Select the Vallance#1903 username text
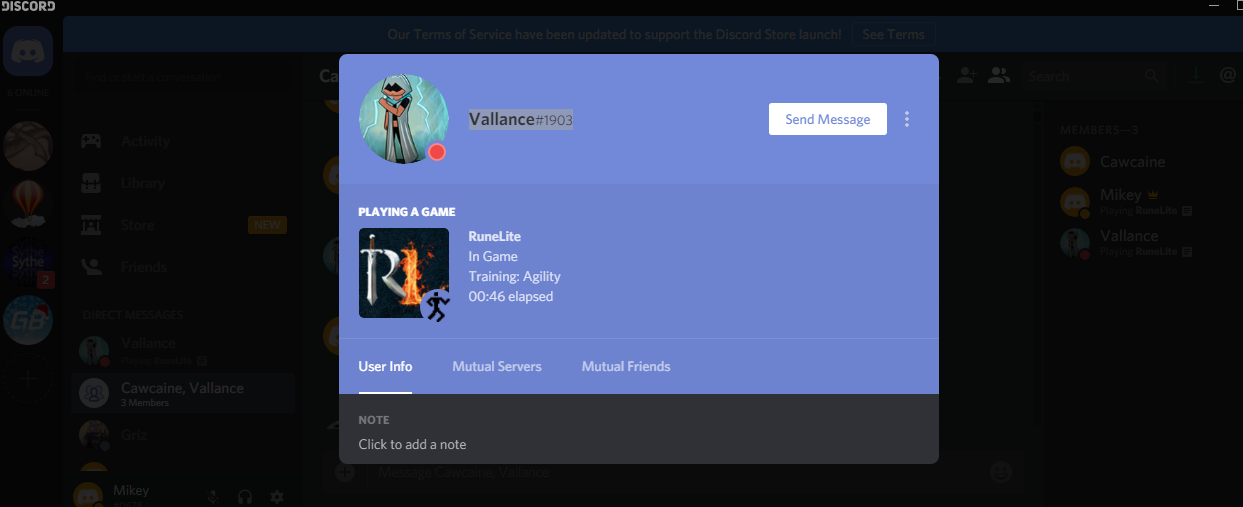This screenshot has height=507, width=1243. (x=521, y=119)
